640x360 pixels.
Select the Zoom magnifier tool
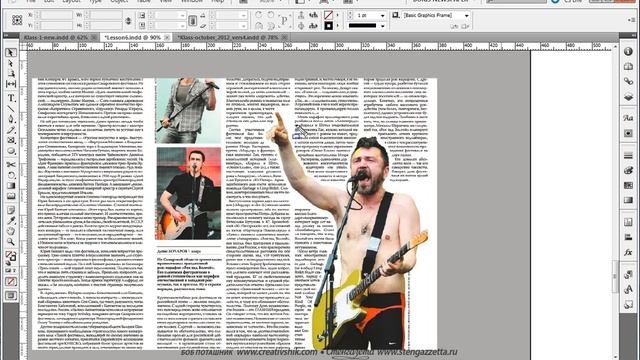coord(11,242)
